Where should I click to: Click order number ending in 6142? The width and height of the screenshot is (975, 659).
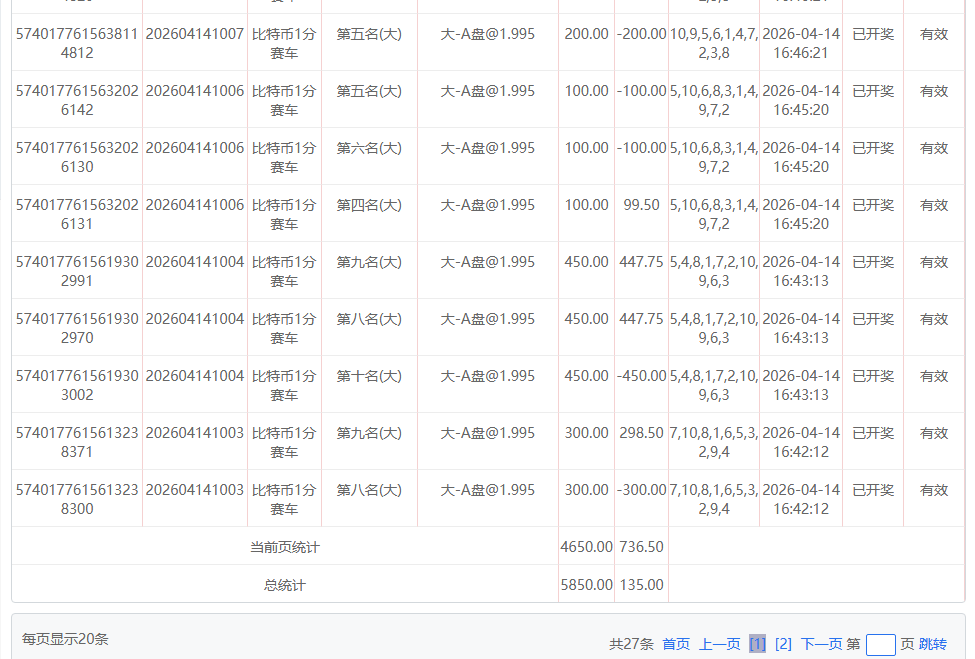point(76,100)
